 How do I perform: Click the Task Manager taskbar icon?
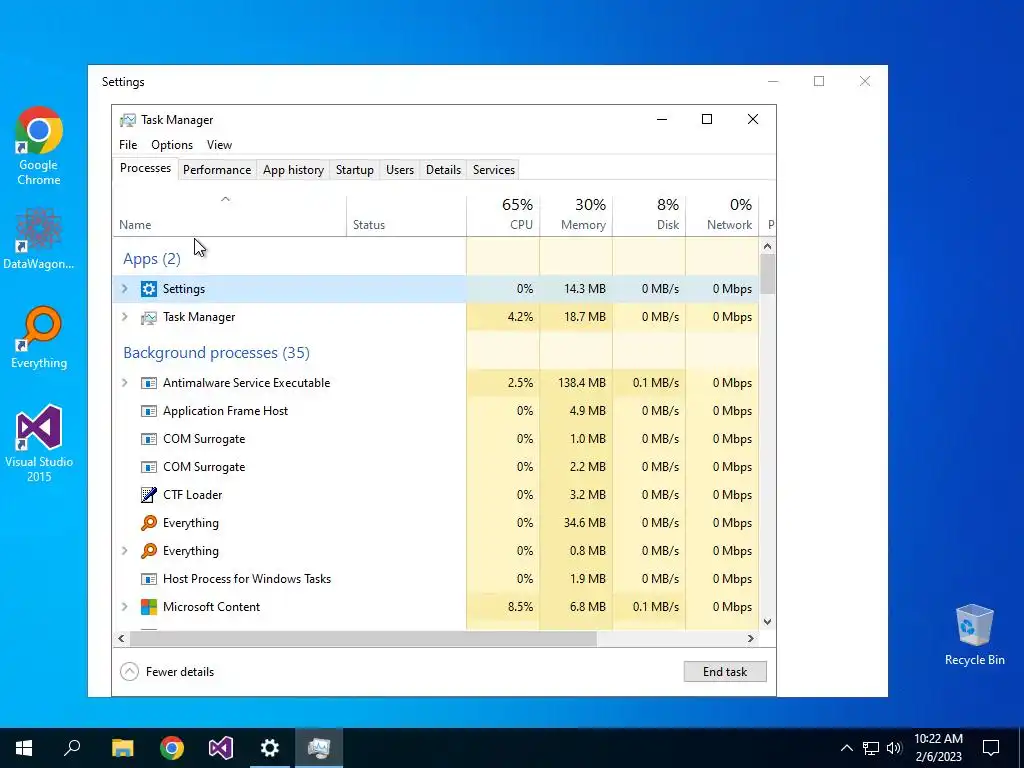point(319,748)
